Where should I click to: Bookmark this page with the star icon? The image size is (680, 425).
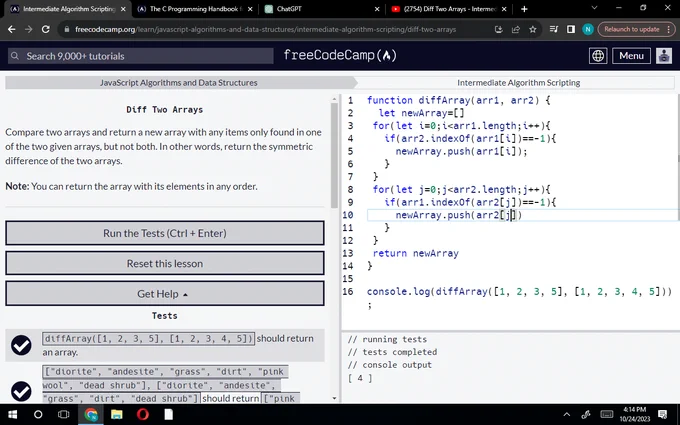[x=533, y=29]
